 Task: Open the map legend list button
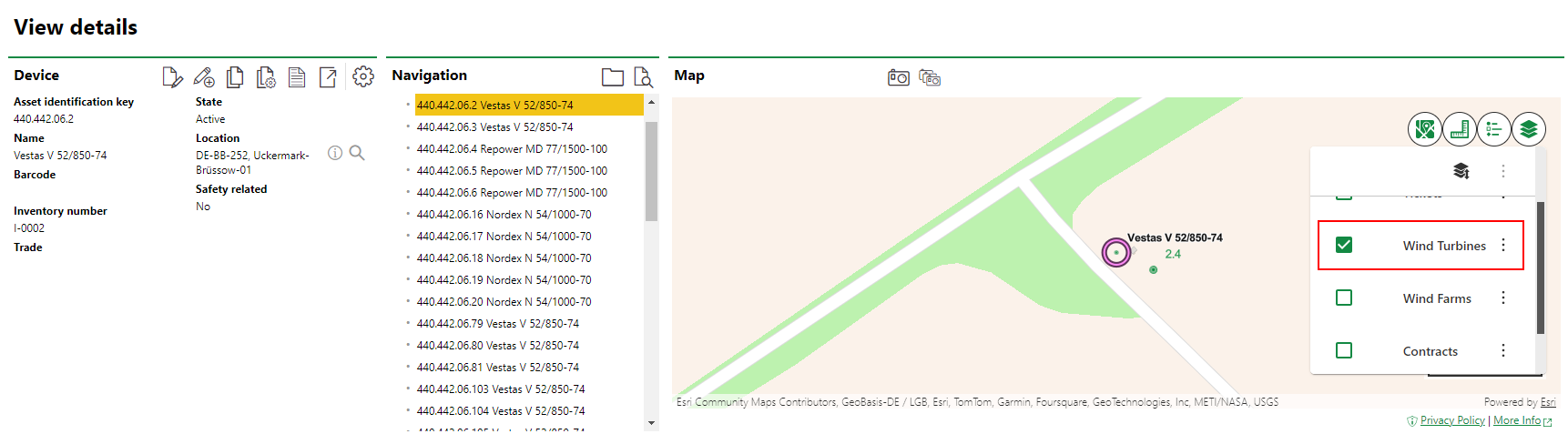point(1494,130)
